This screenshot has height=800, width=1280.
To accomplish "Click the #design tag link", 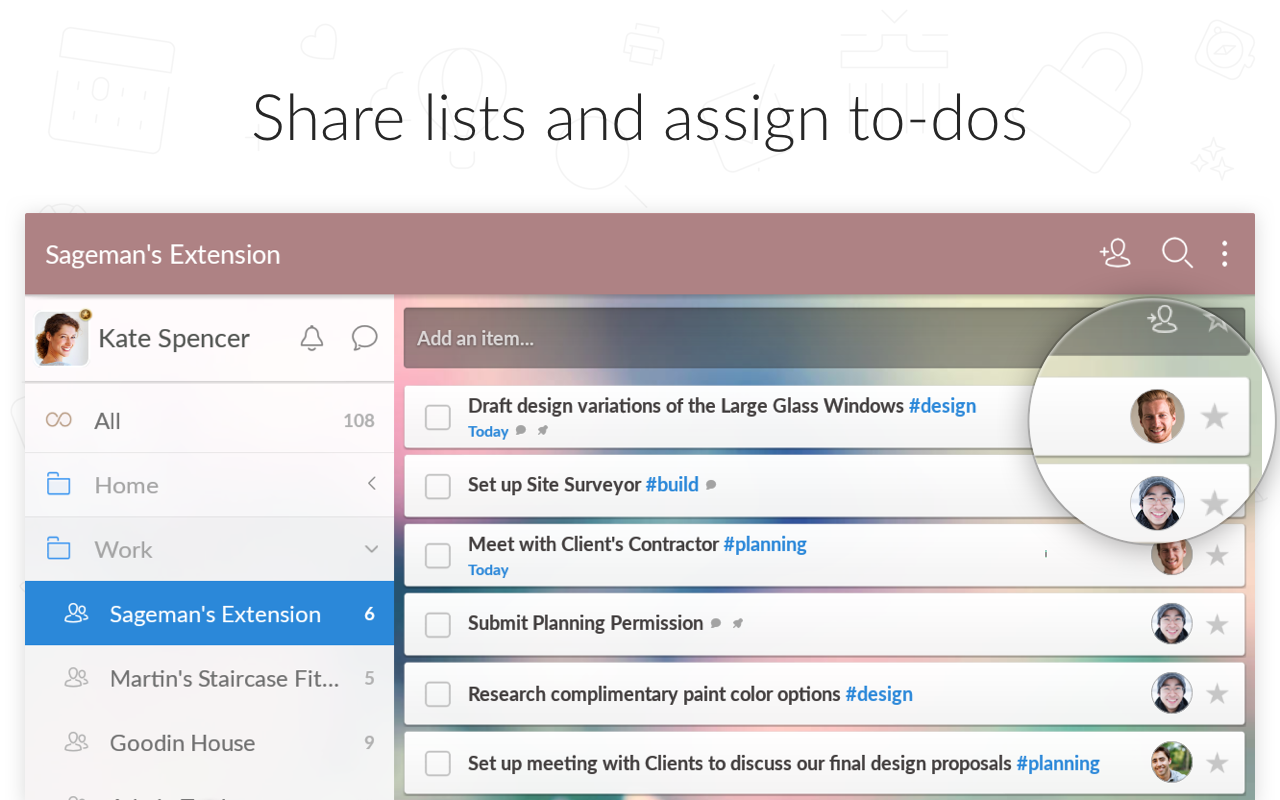I will (941, 406).
